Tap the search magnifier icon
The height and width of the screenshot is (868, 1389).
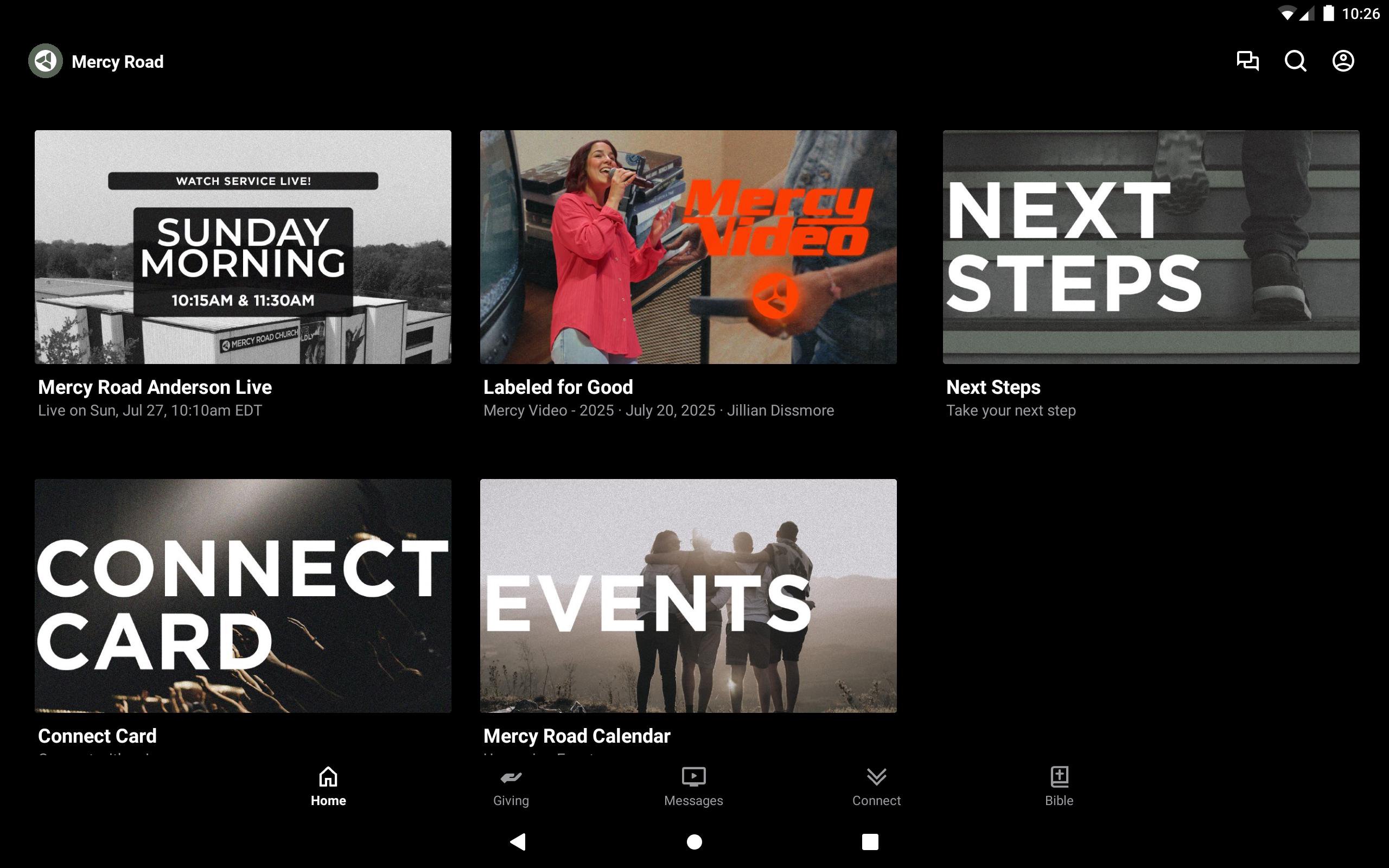point(1295,61)
